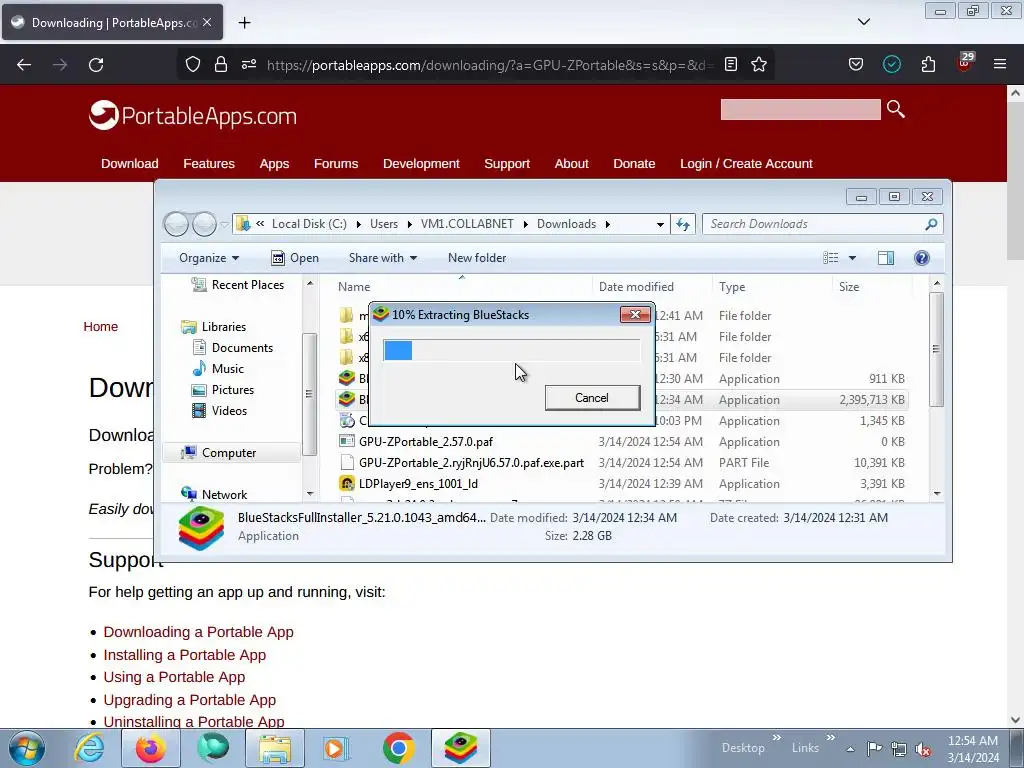
Task: Sort files by Date modified column
Action: coord(636,287)
